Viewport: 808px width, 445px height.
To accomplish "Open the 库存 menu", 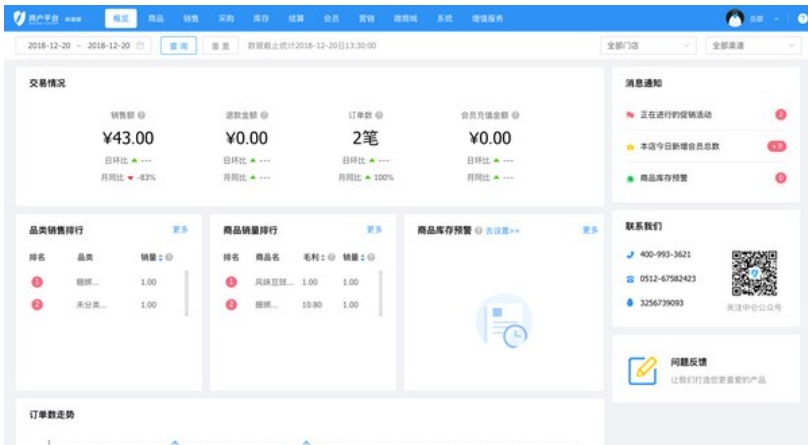I will click(x=261, y=18).
